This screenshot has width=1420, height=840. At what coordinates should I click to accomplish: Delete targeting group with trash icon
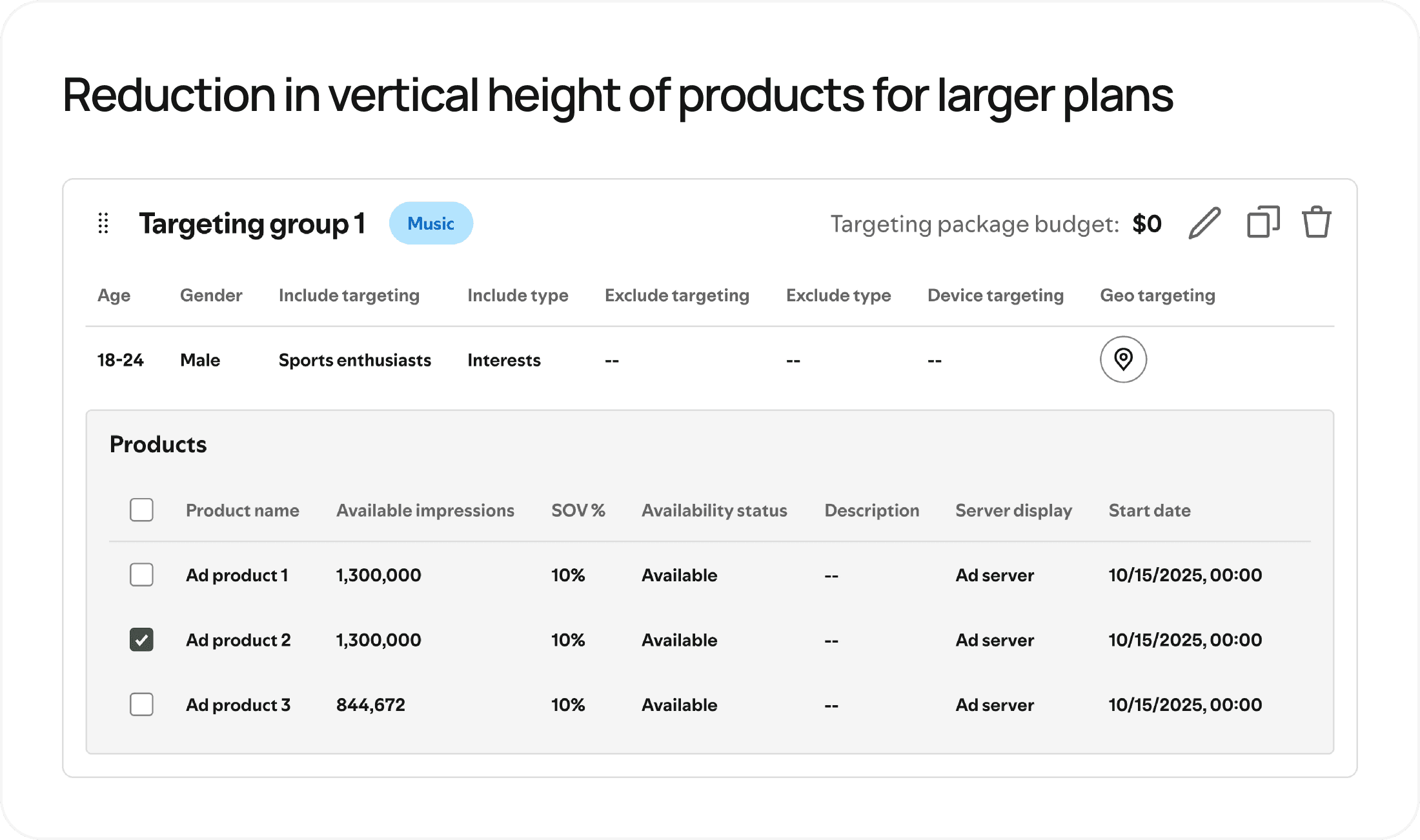1316,223
